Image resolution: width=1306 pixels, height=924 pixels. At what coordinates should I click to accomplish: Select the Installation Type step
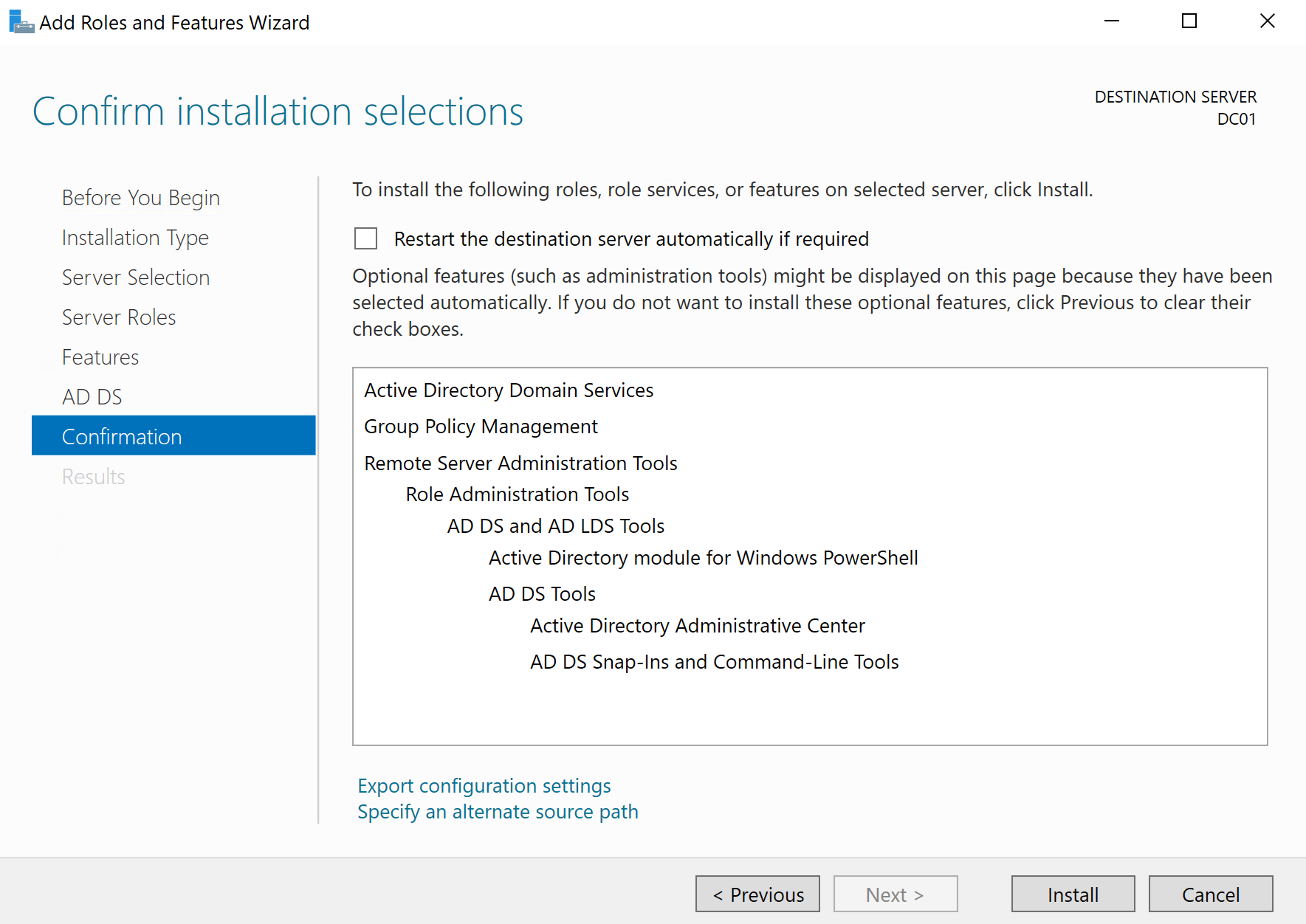[135, 237]
